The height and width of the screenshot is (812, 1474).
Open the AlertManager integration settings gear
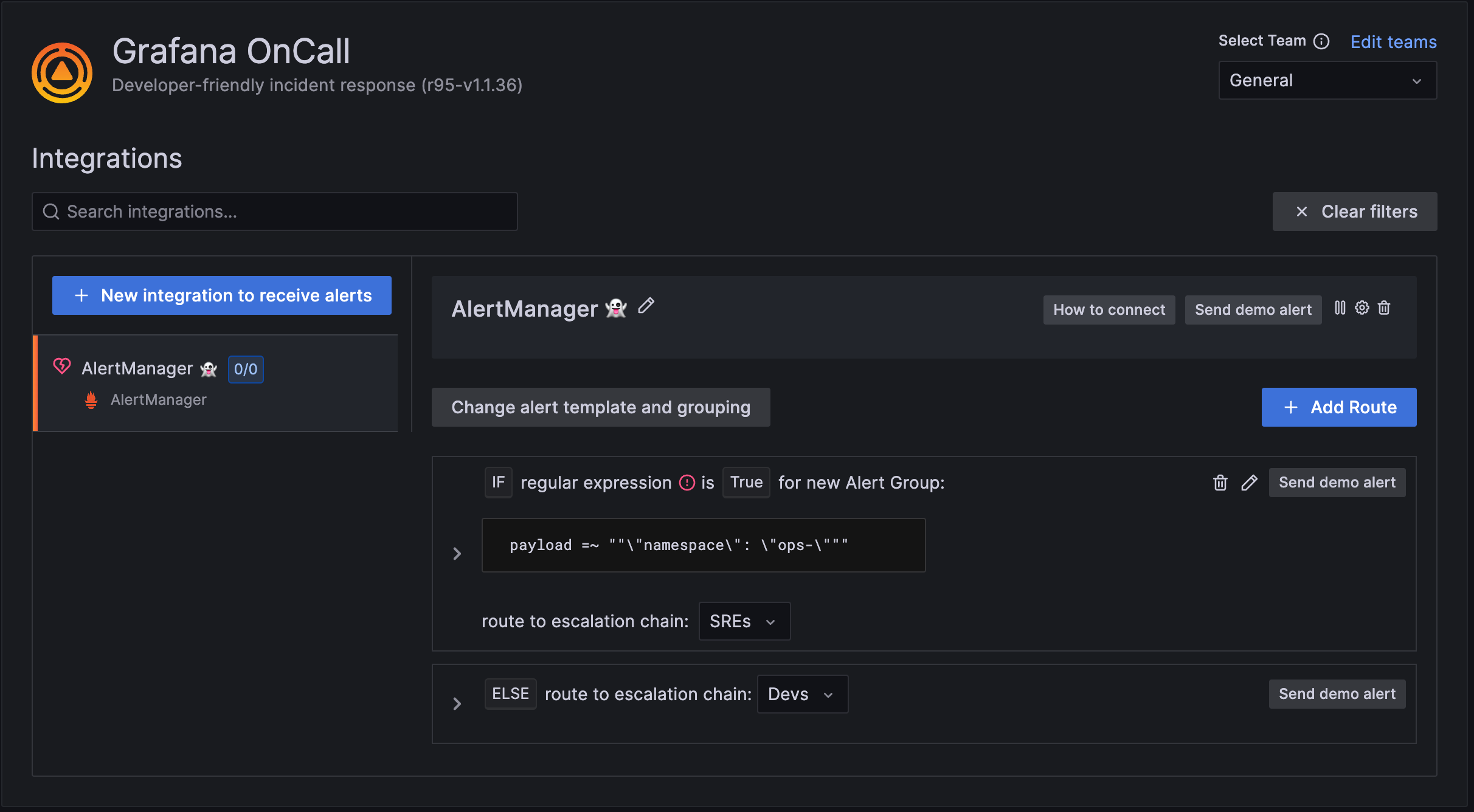pyautogui.click(x=1362, y=308)
